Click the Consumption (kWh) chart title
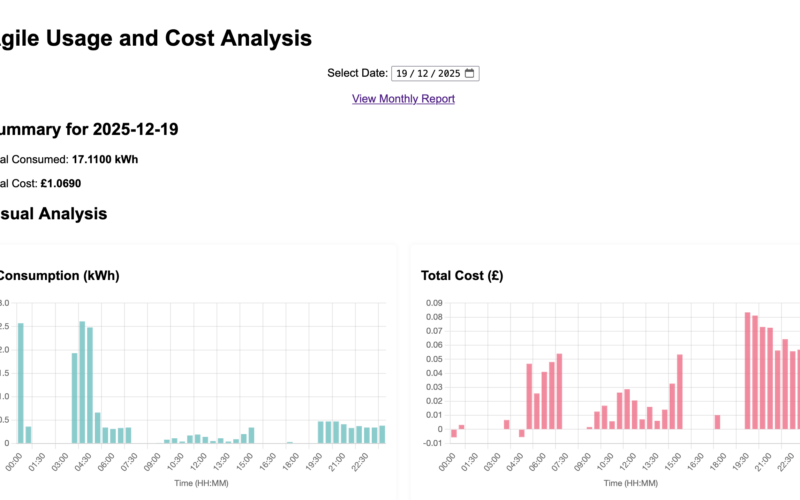The width and height of the screenshot is (800, 500). (58, 275)
